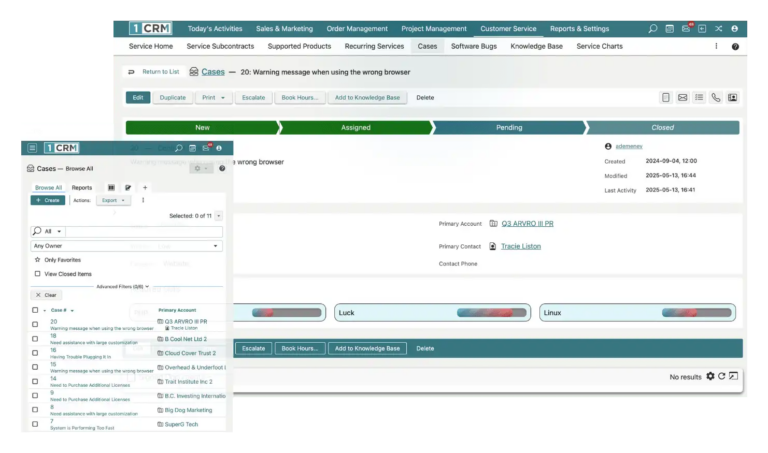This screenshot has width=768, height=453.
Task: Select checkbox for case 15
Action: (x=35, y=367)
